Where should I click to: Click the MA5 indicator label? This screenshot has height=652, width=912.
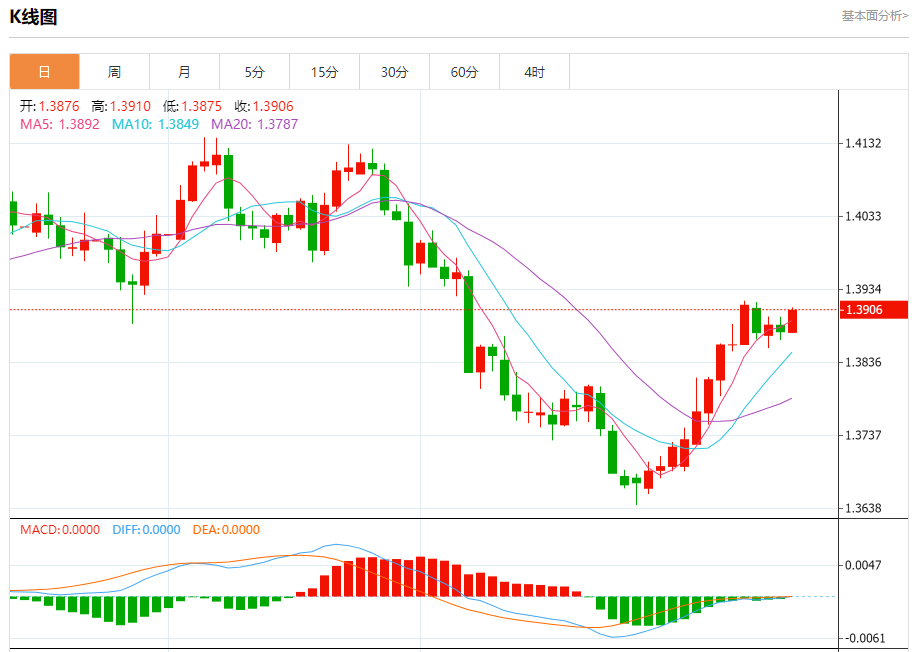click(60, 124)
